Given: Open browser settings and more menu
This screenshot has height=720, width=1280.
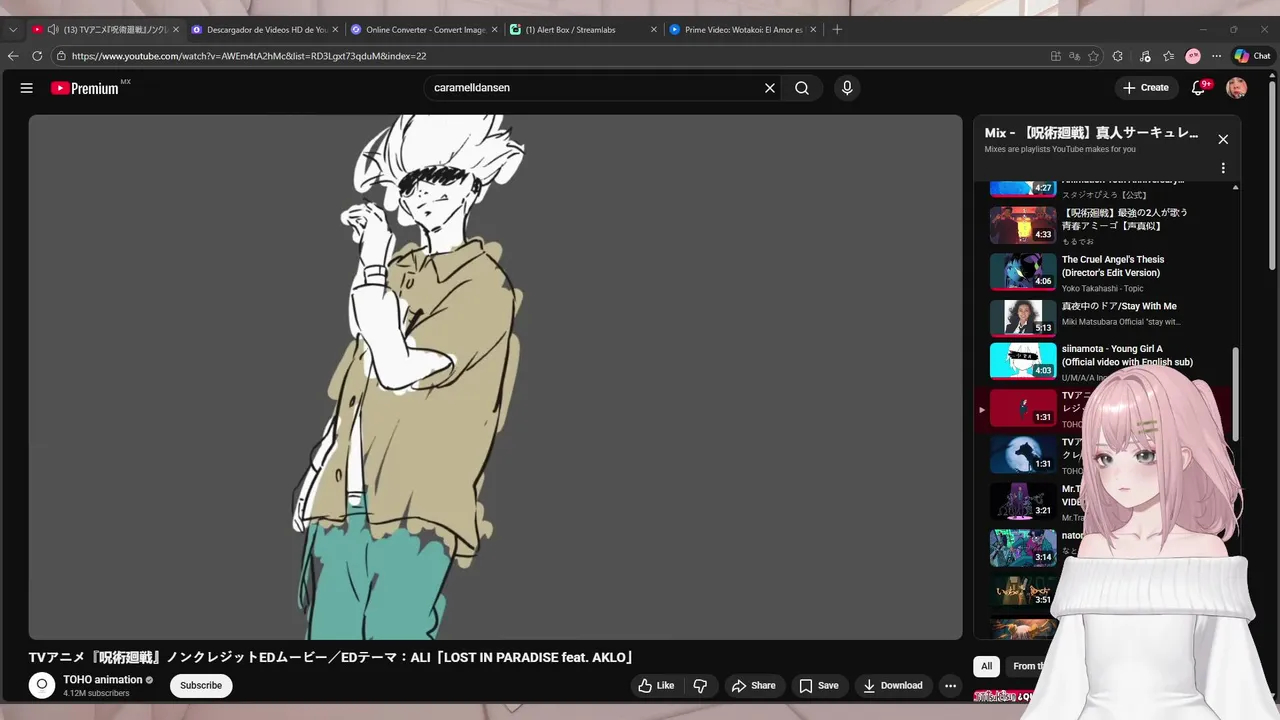Looking at the screenshot, I should tap(1217, 56).
